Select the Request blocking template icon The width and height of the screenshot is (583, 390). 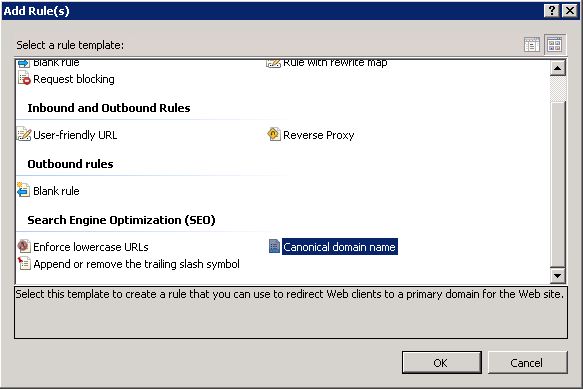(x=24, y=78)
